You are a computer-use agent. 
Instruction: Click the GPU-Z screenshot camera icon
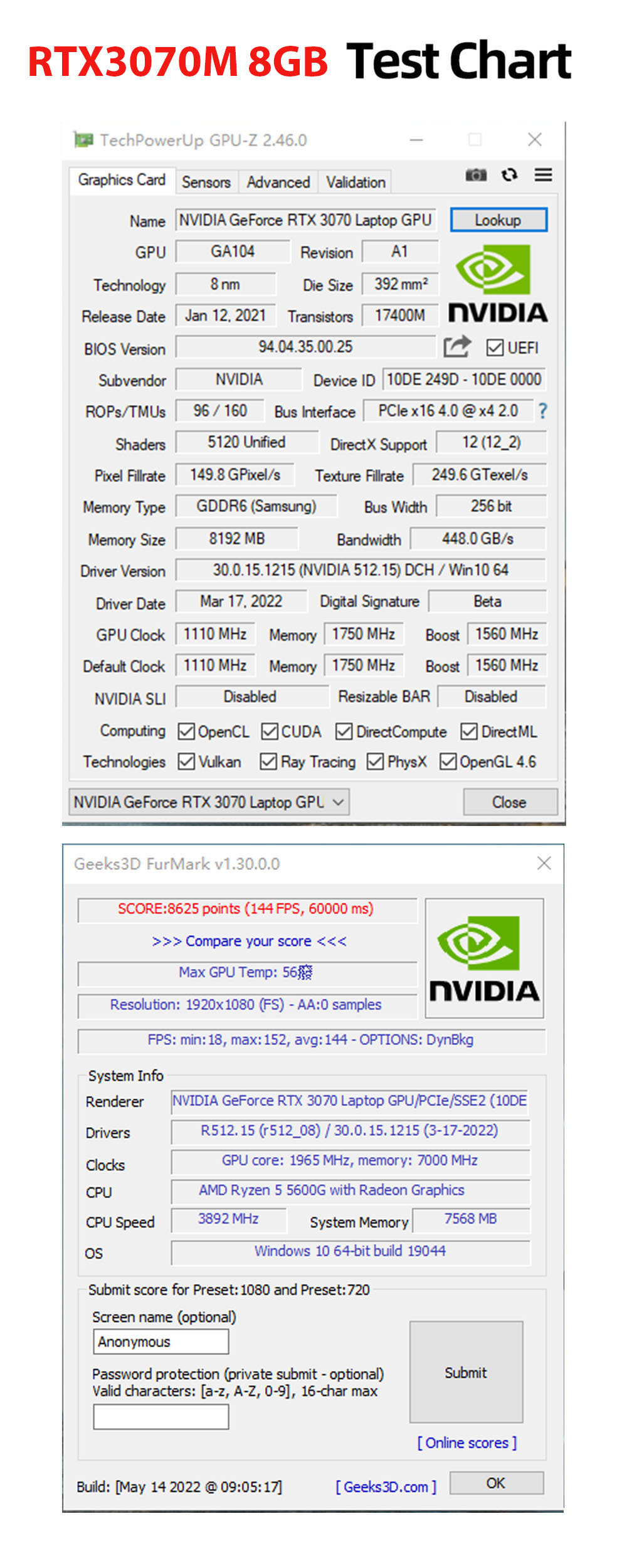[476, 175]
